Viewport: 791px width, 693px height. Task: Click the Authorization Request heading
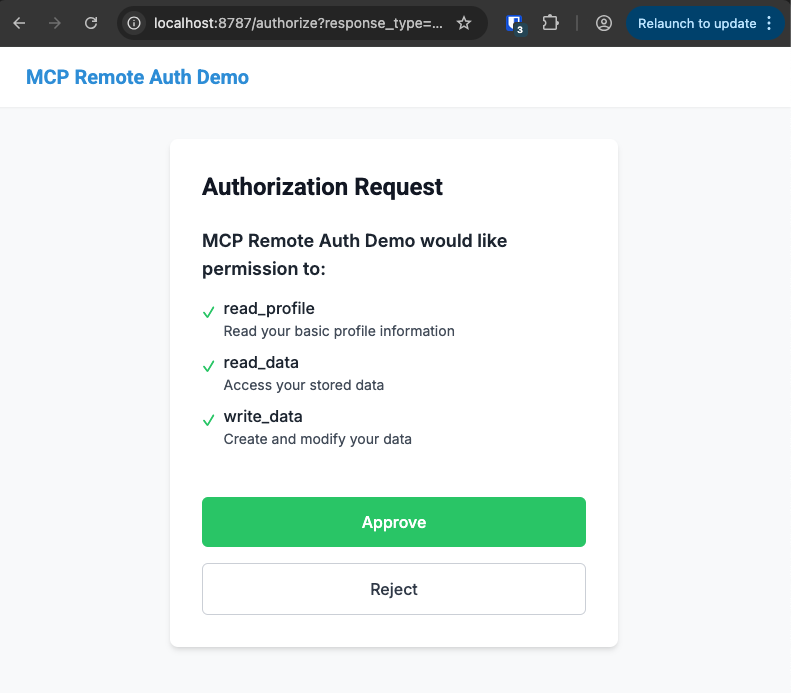coord(322,187)
